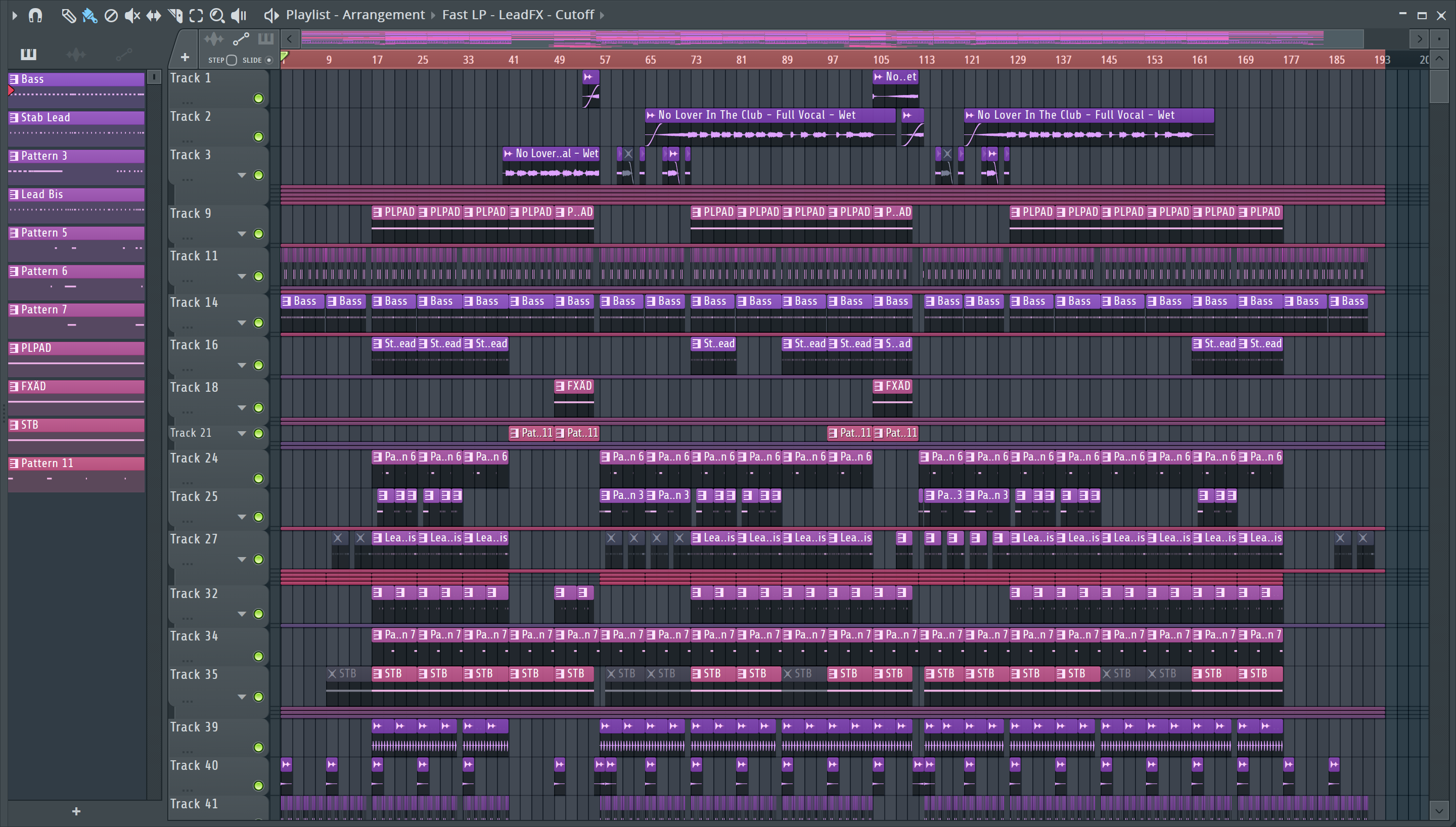Toggle the SLIDE mode radio button
Screen dimensions: 1456x827
click(269, 60)
